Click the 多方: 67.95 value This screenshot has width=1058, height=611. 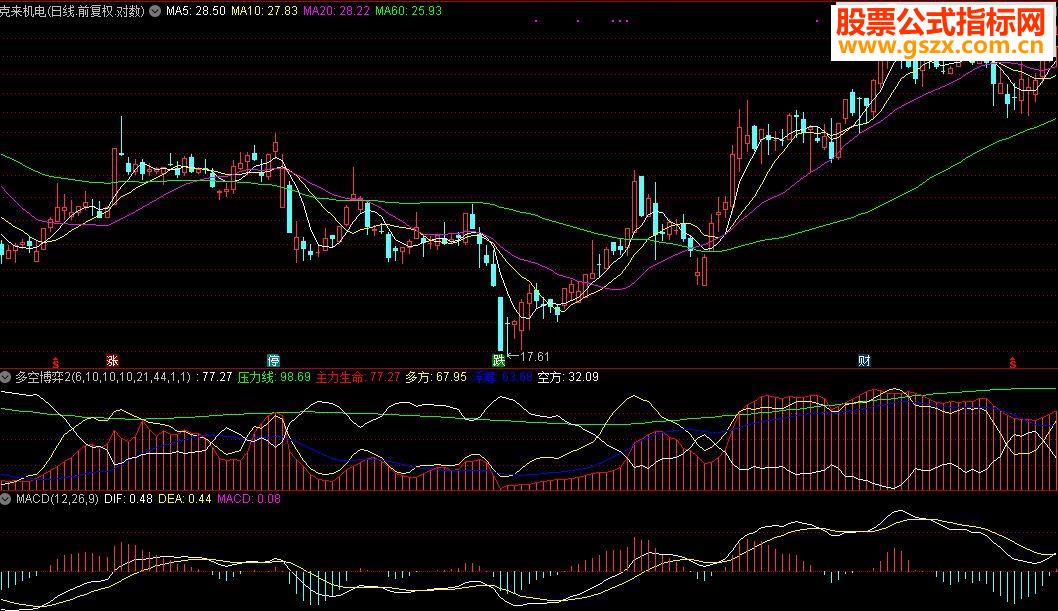pyautogui.click(x=436, y=377)
